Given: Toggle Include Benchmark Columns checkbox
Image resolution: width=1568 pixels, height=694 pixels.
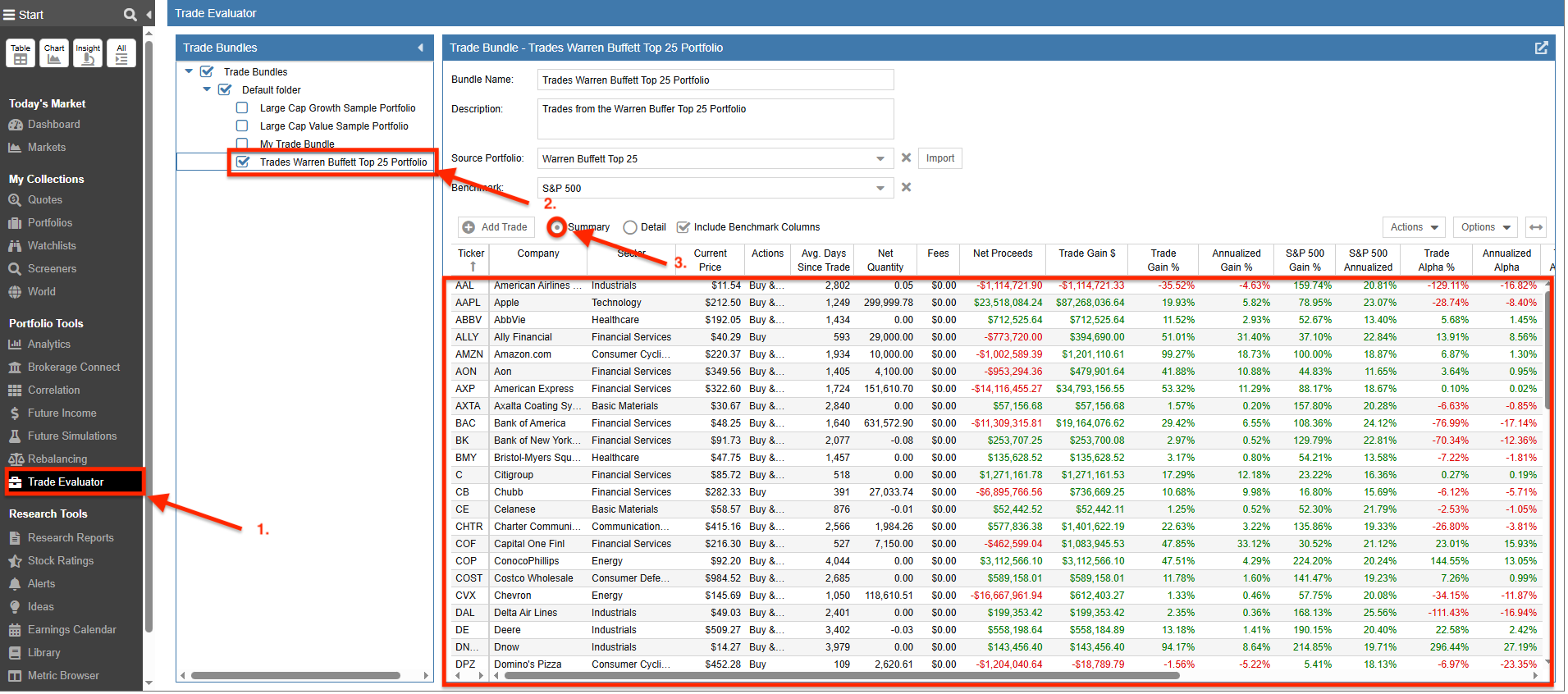Looking at the screenshot, I should [683, 227].
